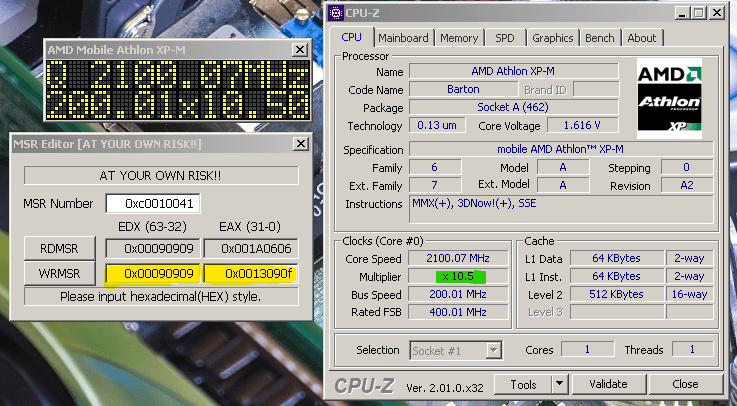The image size is (737, 406).
Task: Click the Ext. Family value 7
Action: click(435, 185)
